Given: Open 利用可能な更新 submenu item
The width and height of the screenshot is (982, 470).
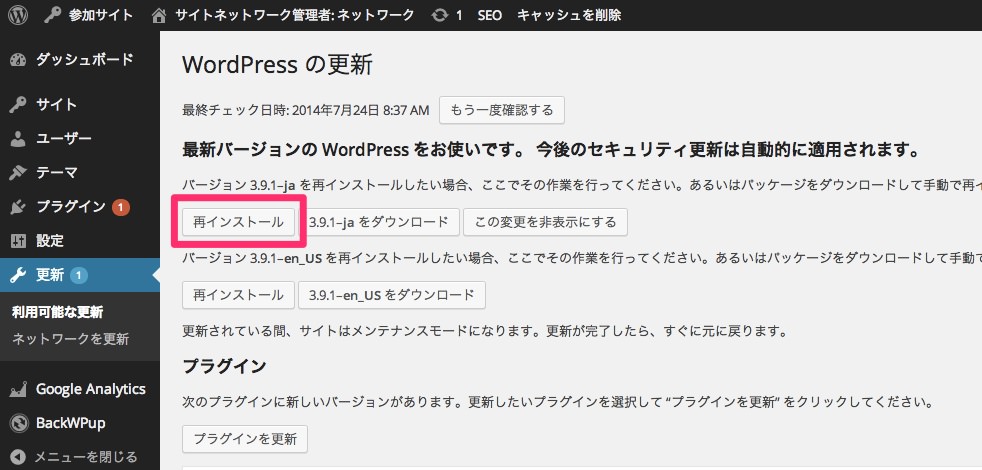Looking at the screenshot, I should (58, 312).
